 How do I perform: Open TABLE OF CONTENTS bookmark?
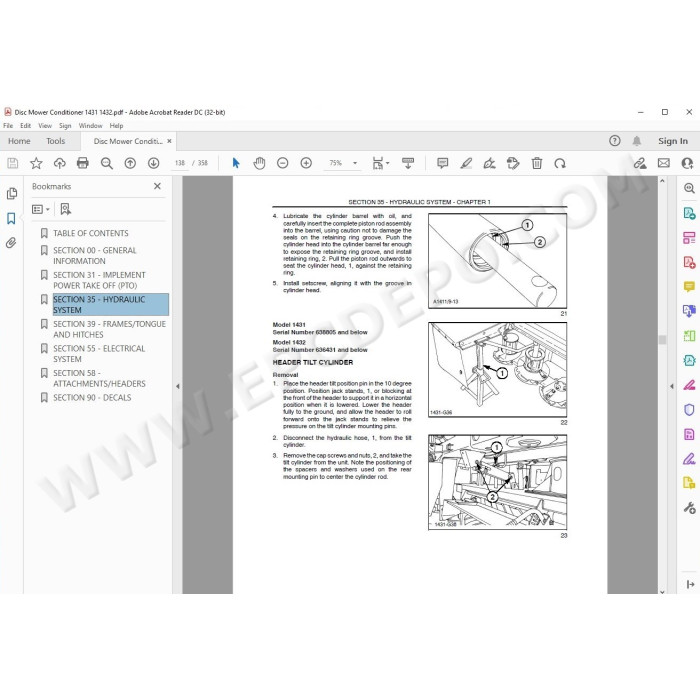pyautogui.click(x=91, y=233)
